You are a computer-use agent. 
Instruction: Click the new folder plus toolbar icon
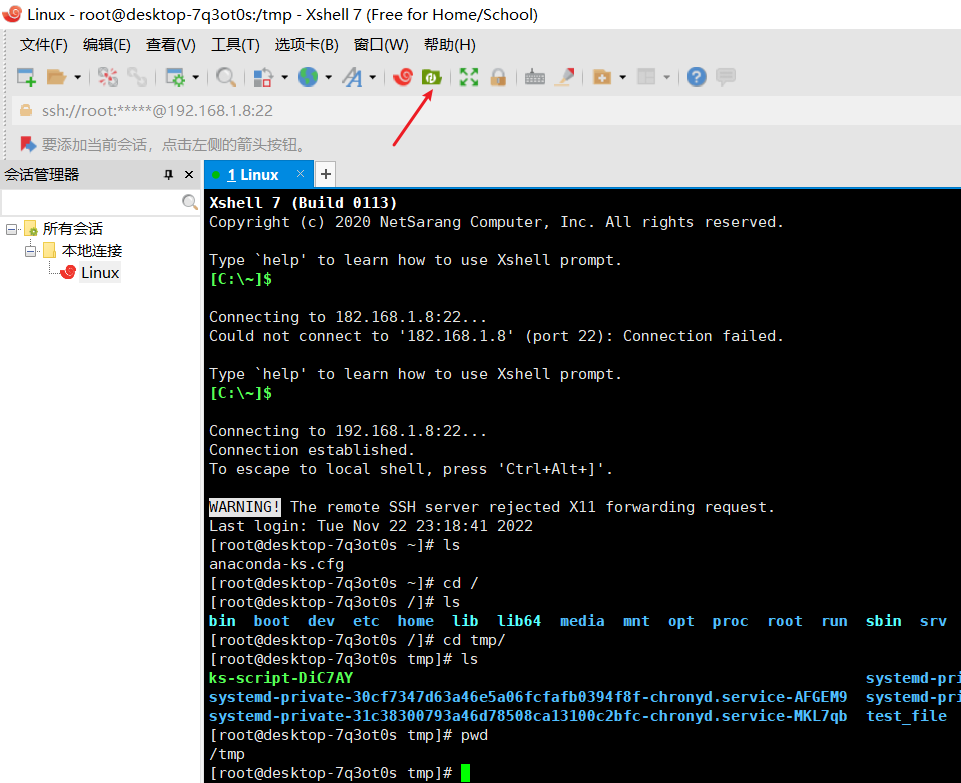[602, 77]
